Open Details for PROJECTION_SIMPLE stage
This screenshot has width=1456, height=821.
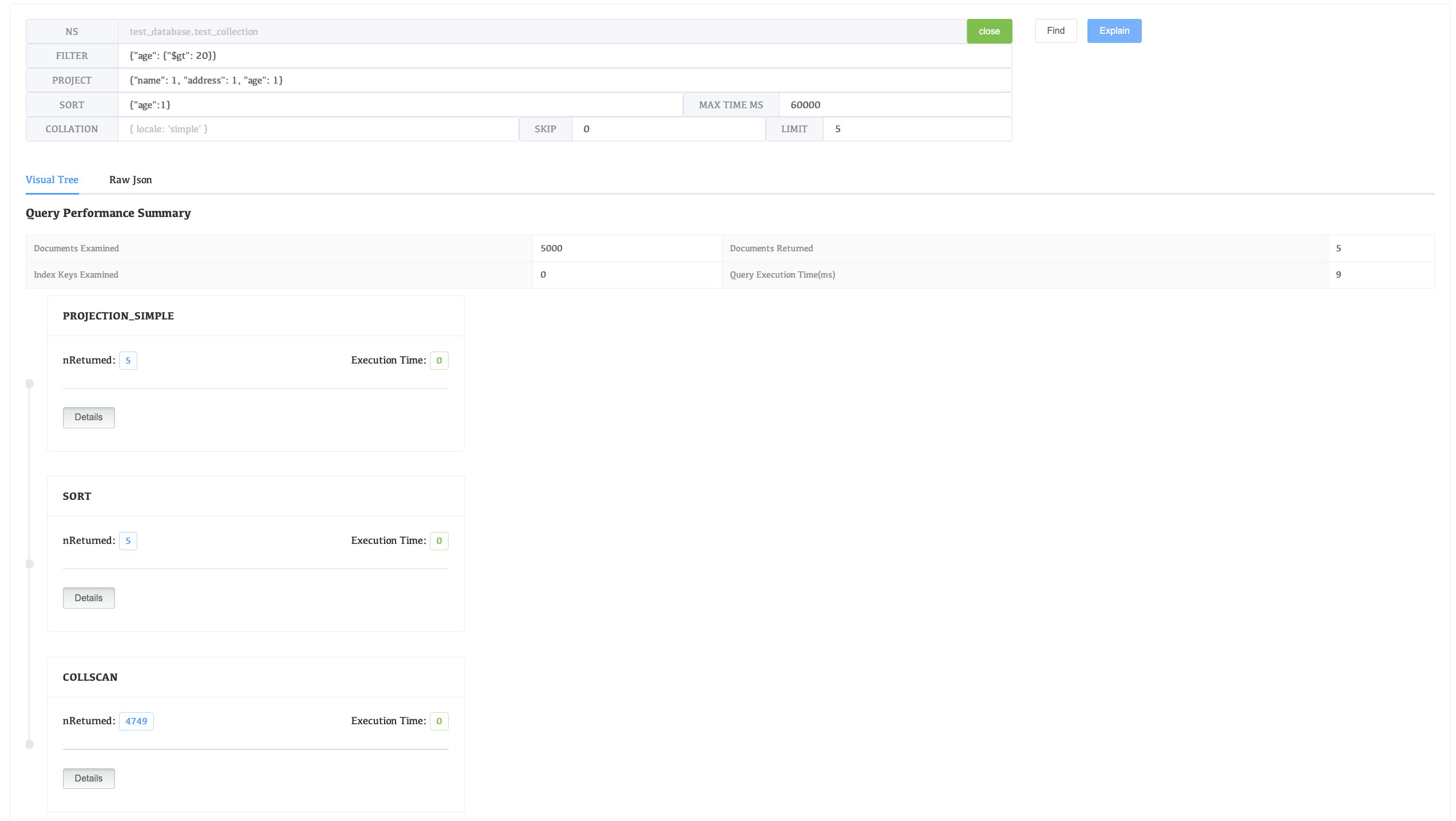tap(89, 417)
